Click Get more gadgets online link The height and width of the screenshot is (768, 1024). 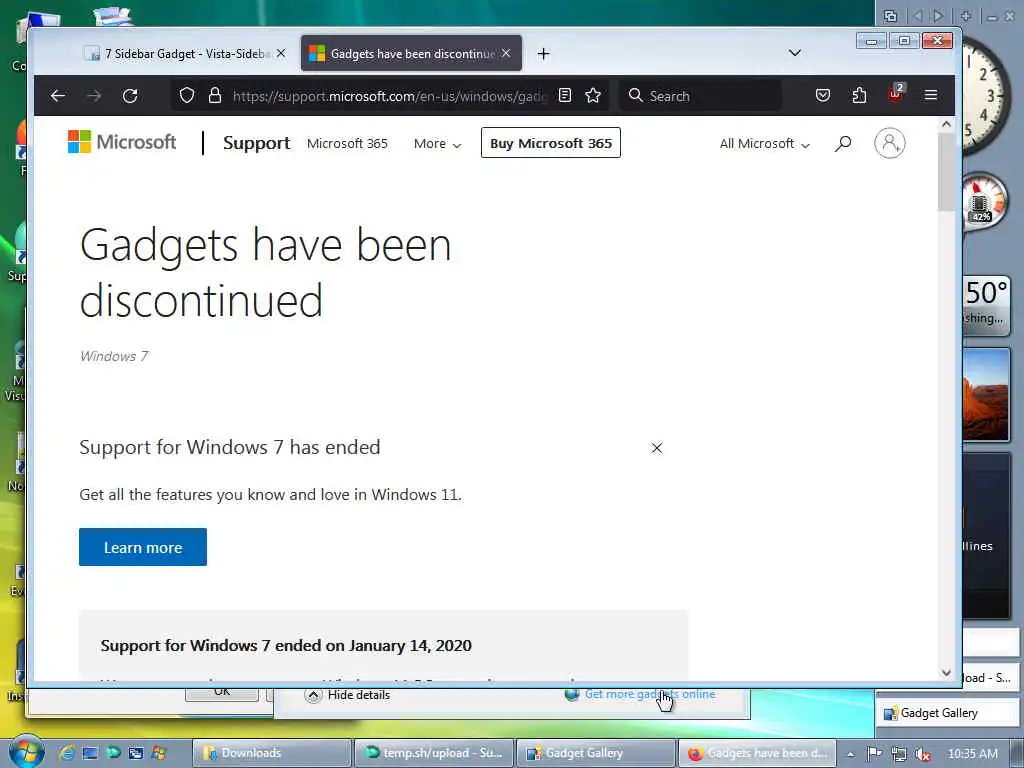coord(650,694)
